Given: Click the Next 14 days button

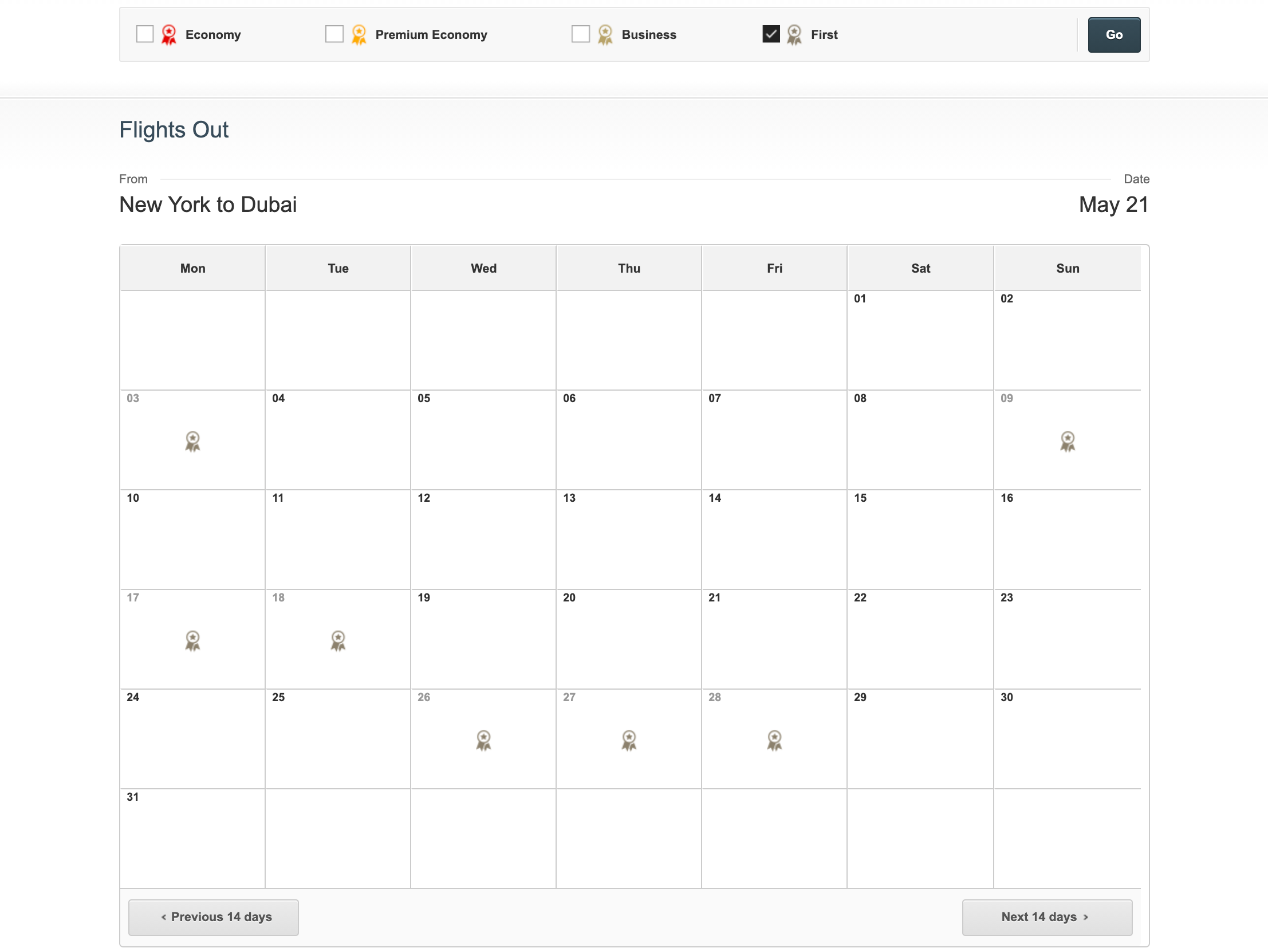Looking at the screenshot, I should [1047, 917].
